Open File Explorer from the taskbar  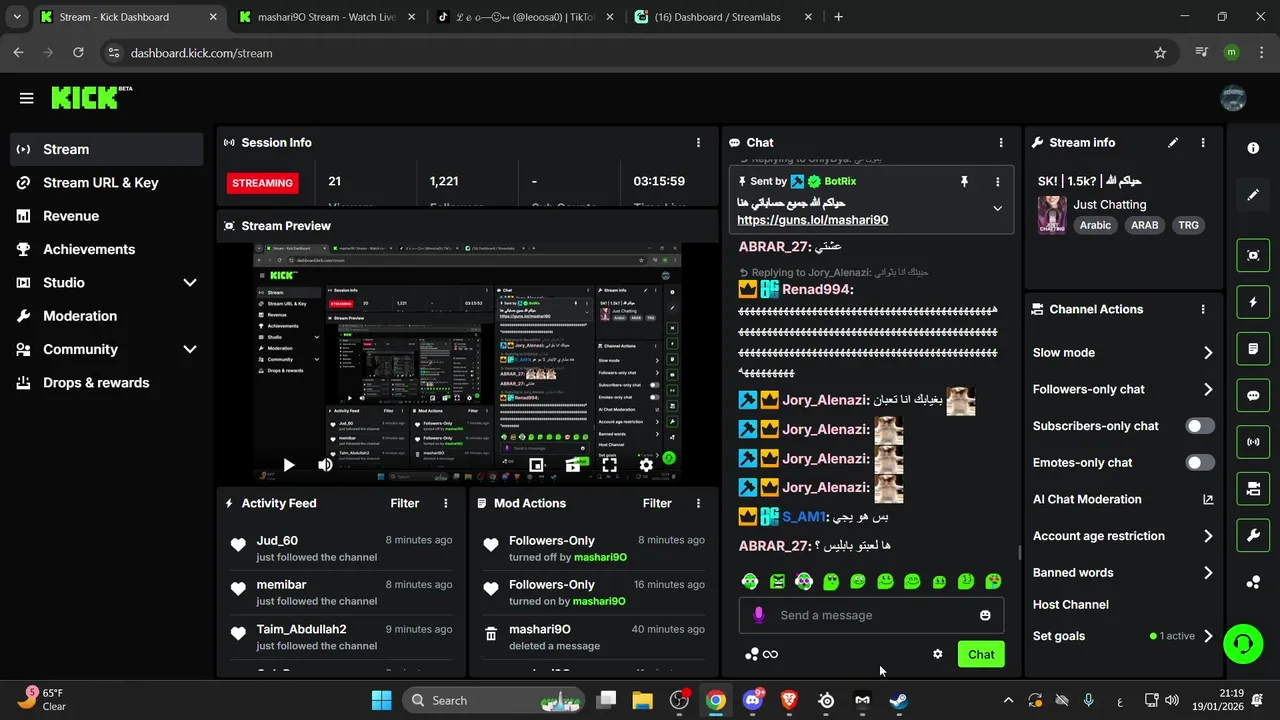click(642, 700)
